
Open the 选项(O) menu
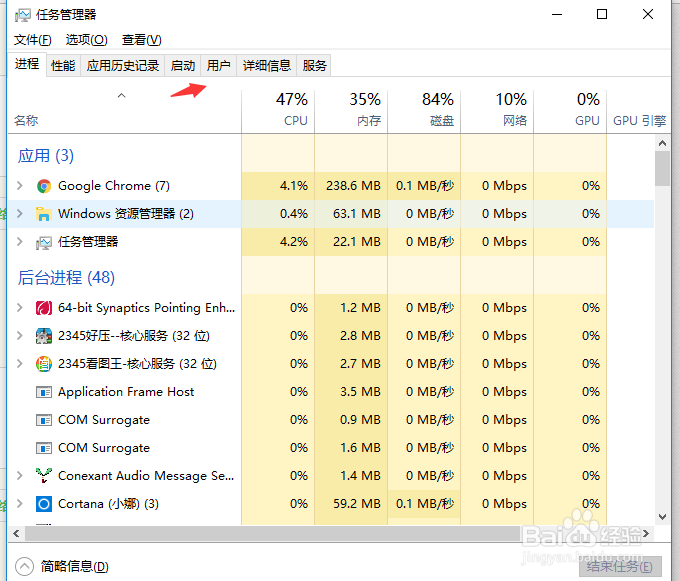tap(86, 40)
